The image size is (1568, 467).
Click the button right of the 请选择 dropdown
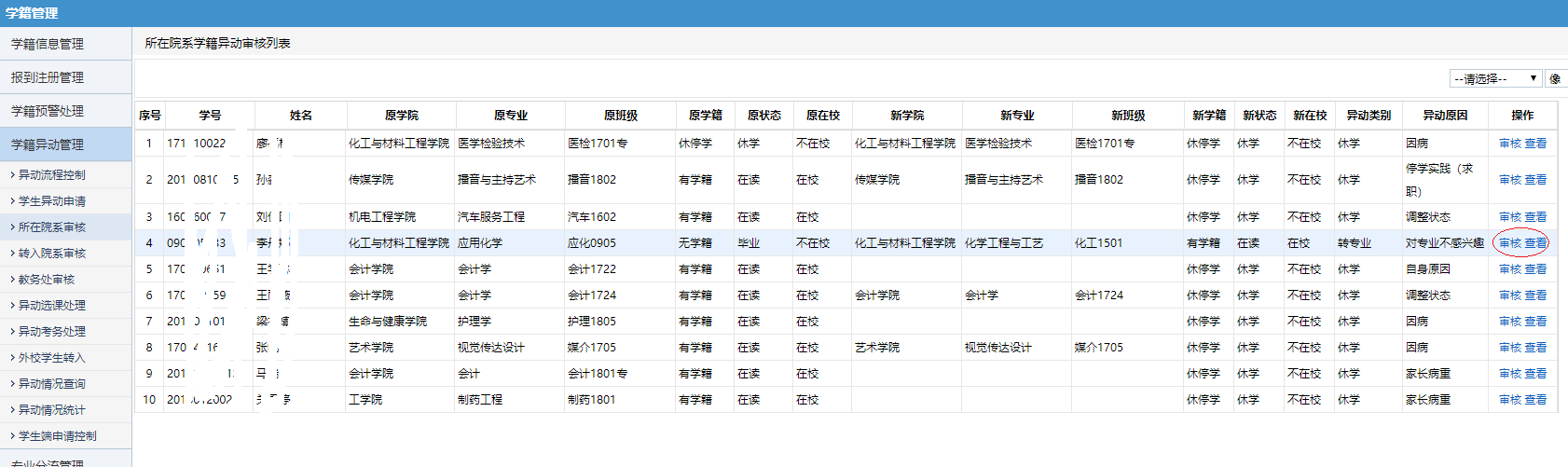coord(1555,78)
